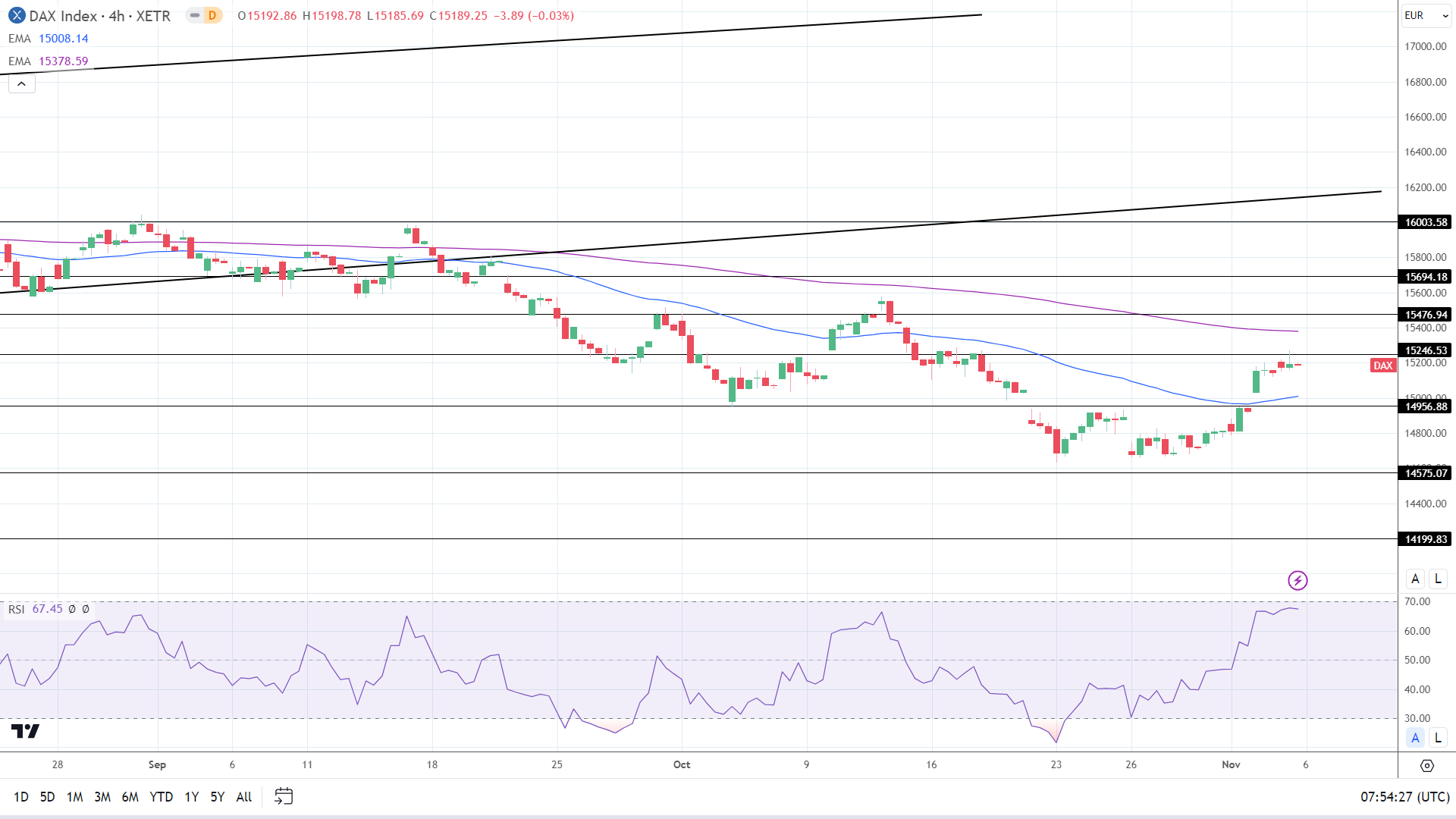Click the DAX Index symbol logo icon

coord(17,15)
